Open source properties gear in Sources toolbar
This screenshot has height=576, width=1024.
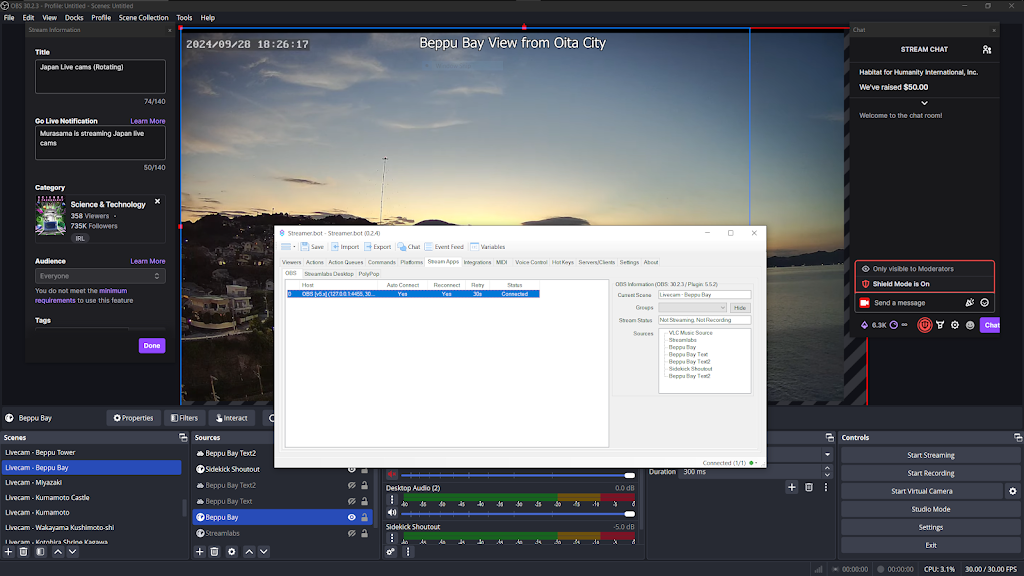click(x=232, y=551)
